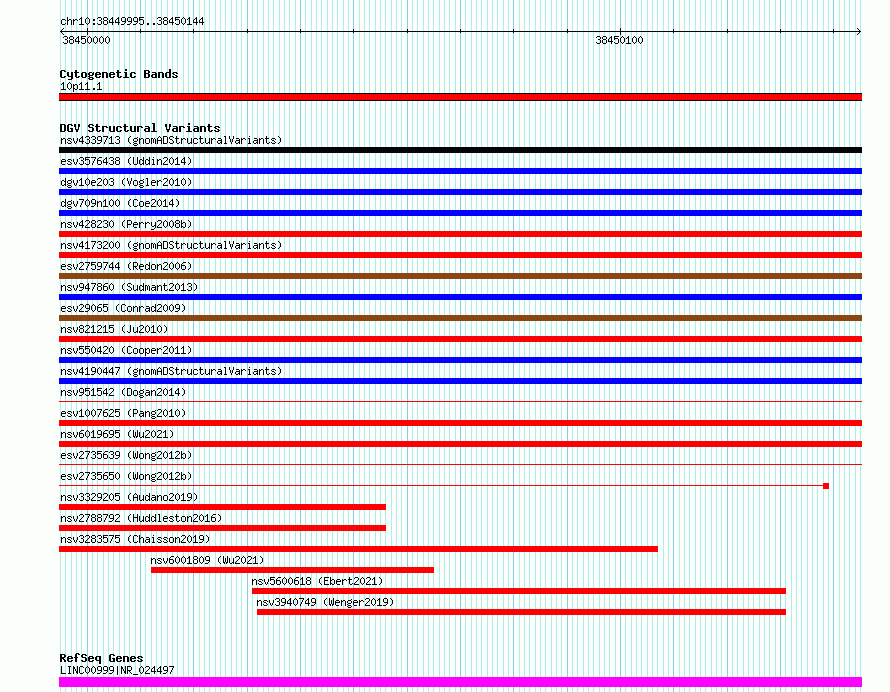Image resolution: width=890 pixels, height=692 pixels.
Task: Click the nsv6019695 (Wu2021) label
Action: [117, 434]
